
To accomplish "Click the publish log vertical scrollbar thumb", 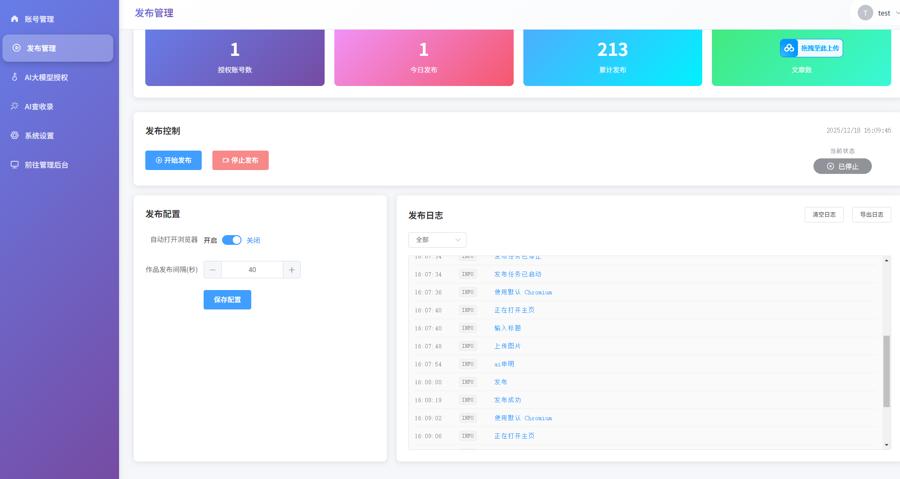I will [x=886, y=371].
